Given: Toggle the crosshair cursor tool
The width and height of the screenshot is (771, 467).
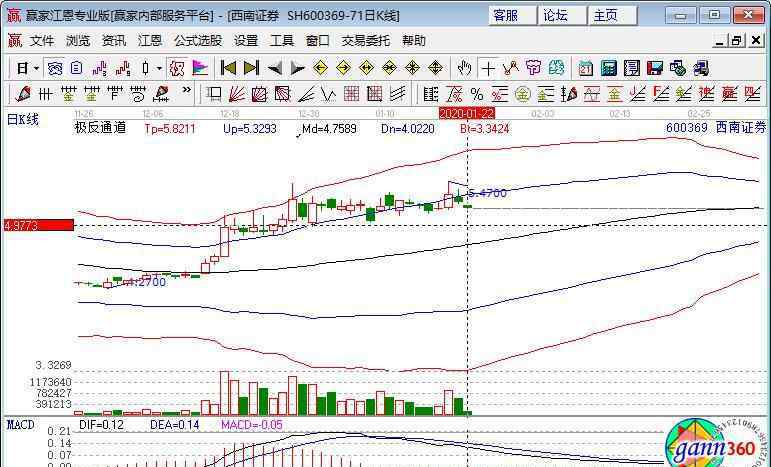Looking at the screenshot, I should tap(488, 68).
